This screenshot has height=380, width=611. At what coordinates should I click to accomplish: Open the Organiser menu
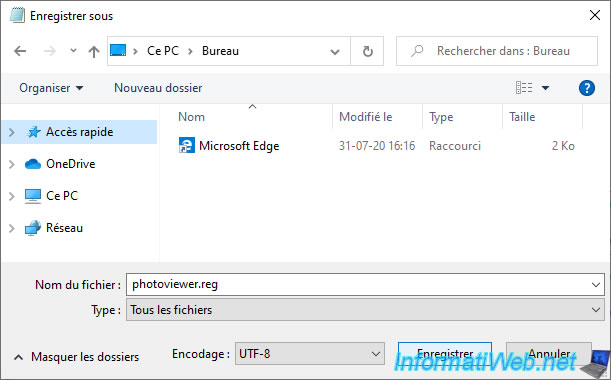click(x=51, y=88)
